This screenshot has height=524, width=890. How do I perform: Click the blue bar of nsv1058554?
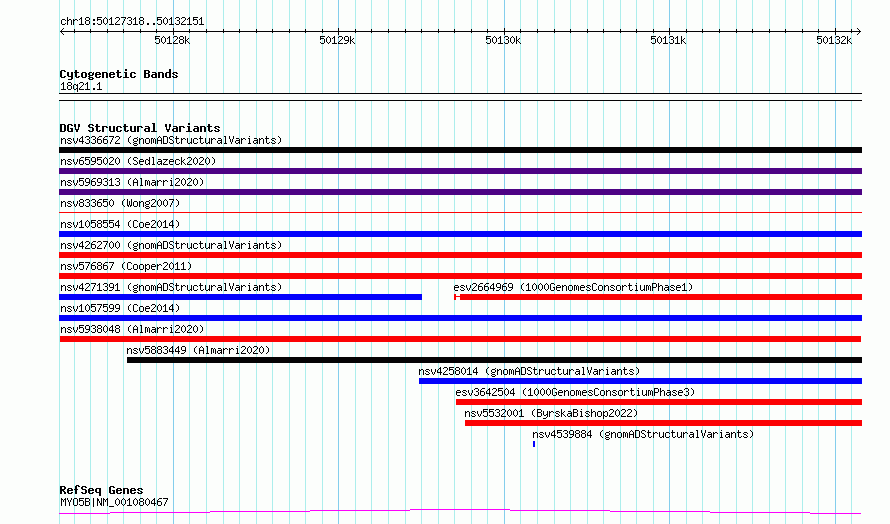pos(460,234)
